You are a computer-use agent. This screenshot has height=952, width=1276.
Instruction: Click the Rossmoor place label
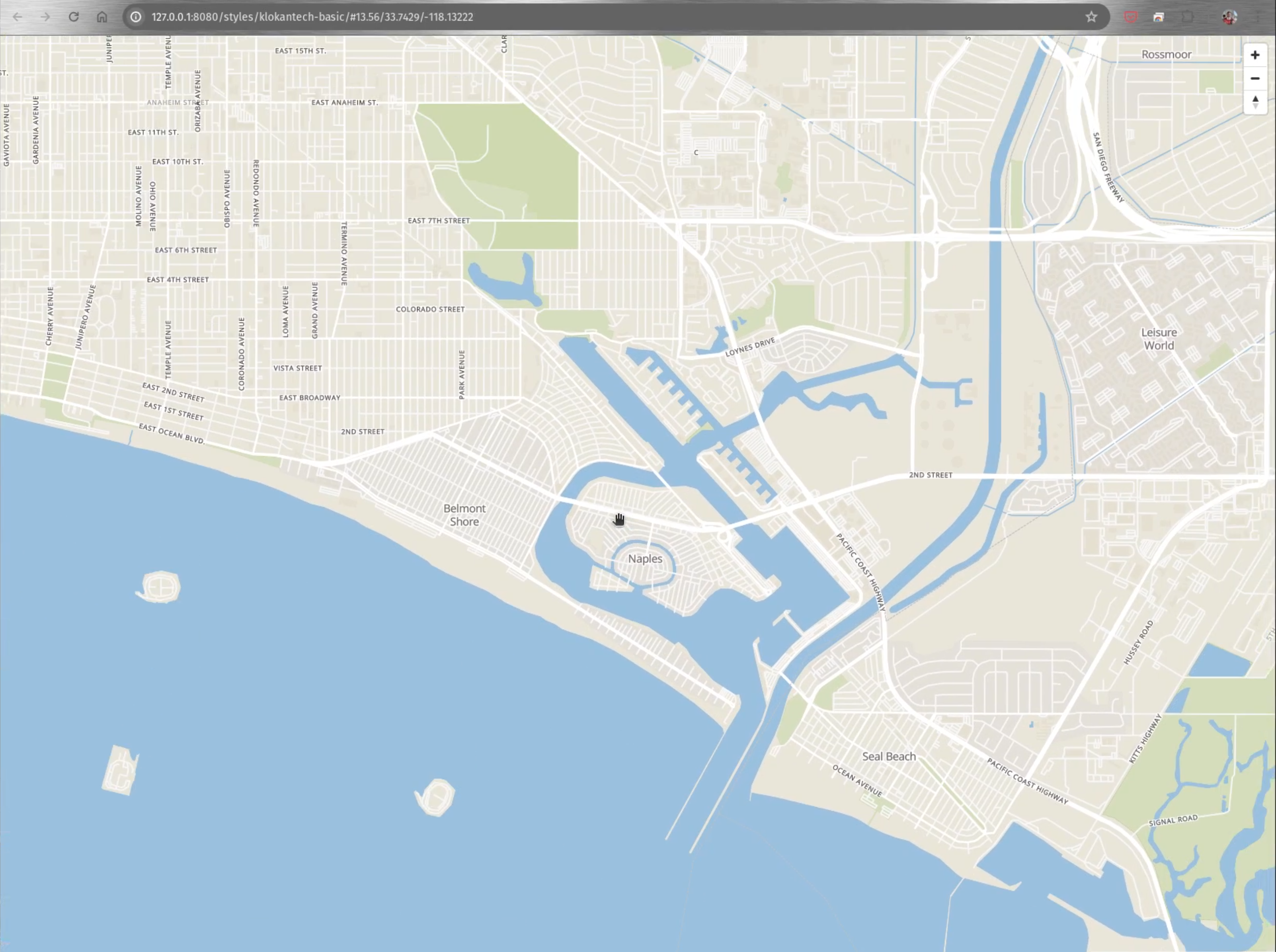coord(1167,55)
